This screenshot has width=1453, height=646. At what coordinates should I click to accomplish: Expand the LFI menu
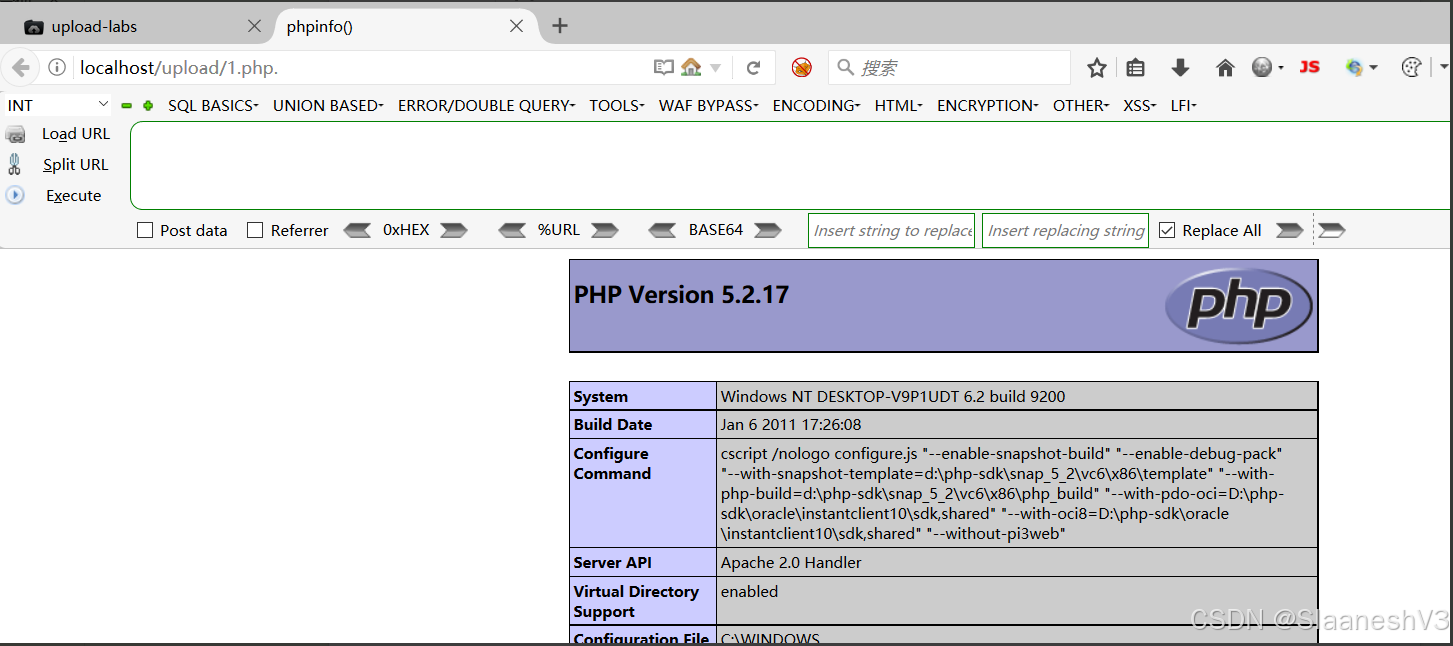coord(1183,105)
